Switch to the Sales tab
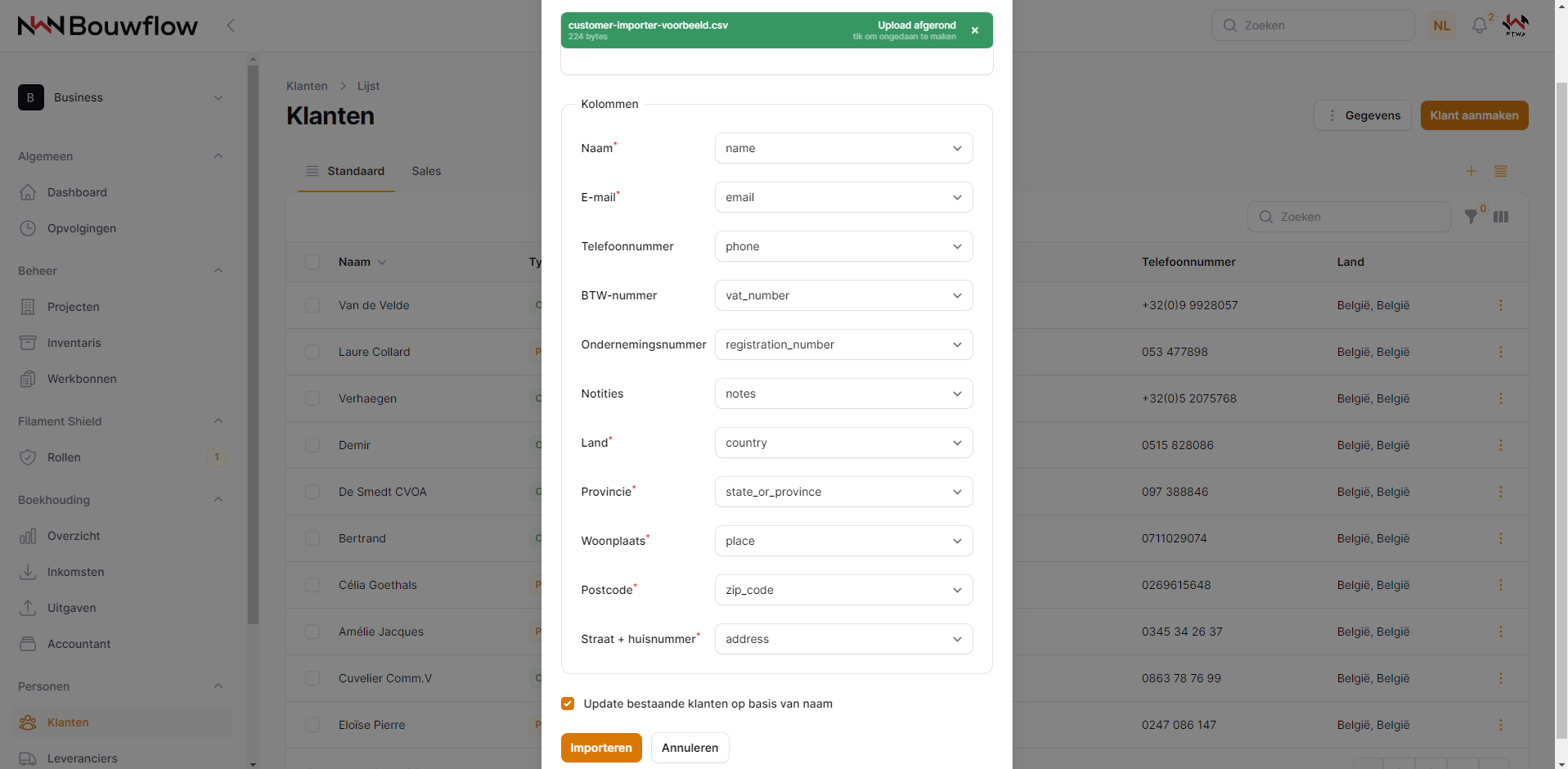1568x769 pixels. (426, 171)
